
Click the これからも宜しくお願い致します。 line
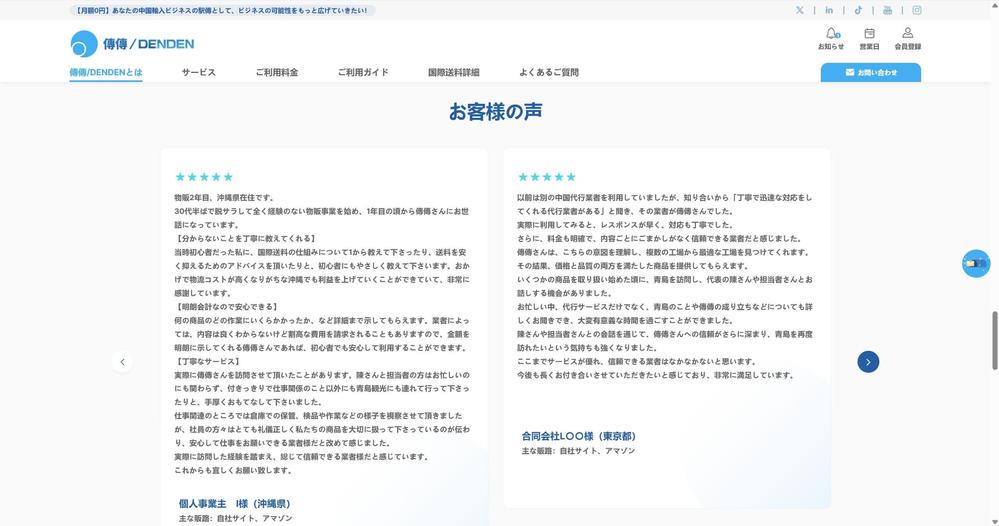tap(234, 471)
